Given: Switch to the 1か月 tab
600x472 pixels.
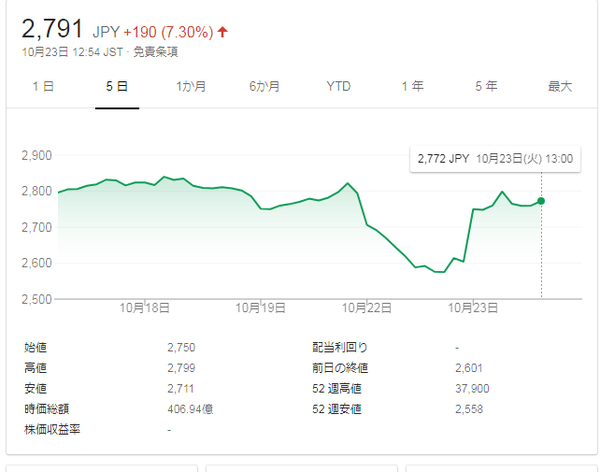Looking at the screenshot, I should [191, 86].
